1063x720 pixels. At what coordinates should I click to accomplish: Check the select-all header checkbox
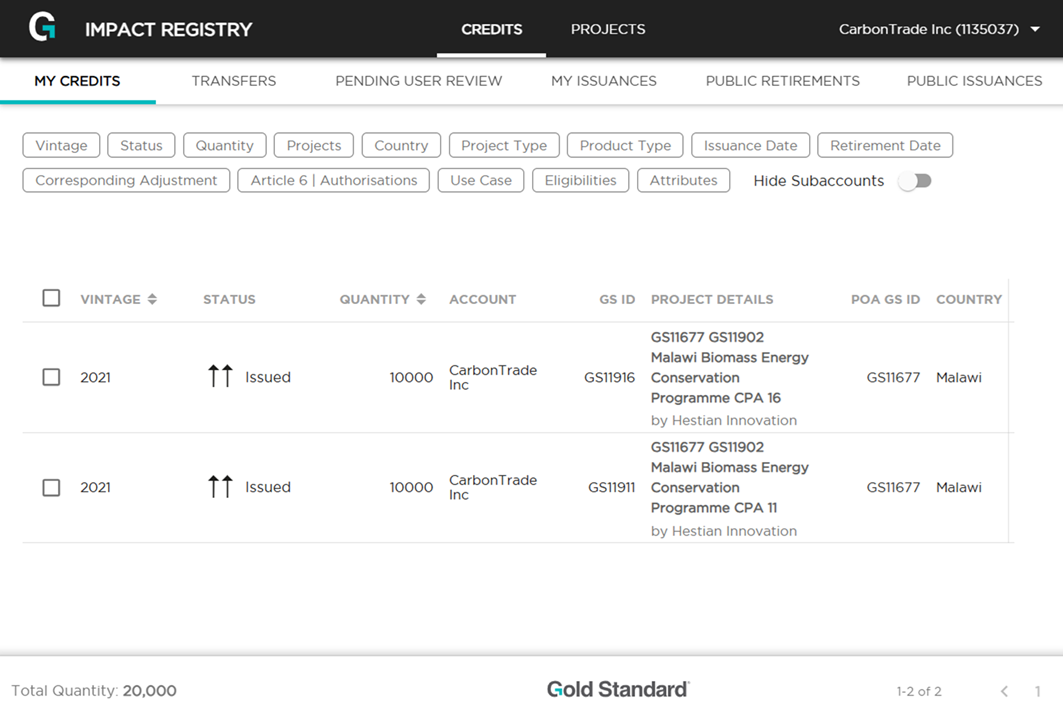tap(52, 298)
